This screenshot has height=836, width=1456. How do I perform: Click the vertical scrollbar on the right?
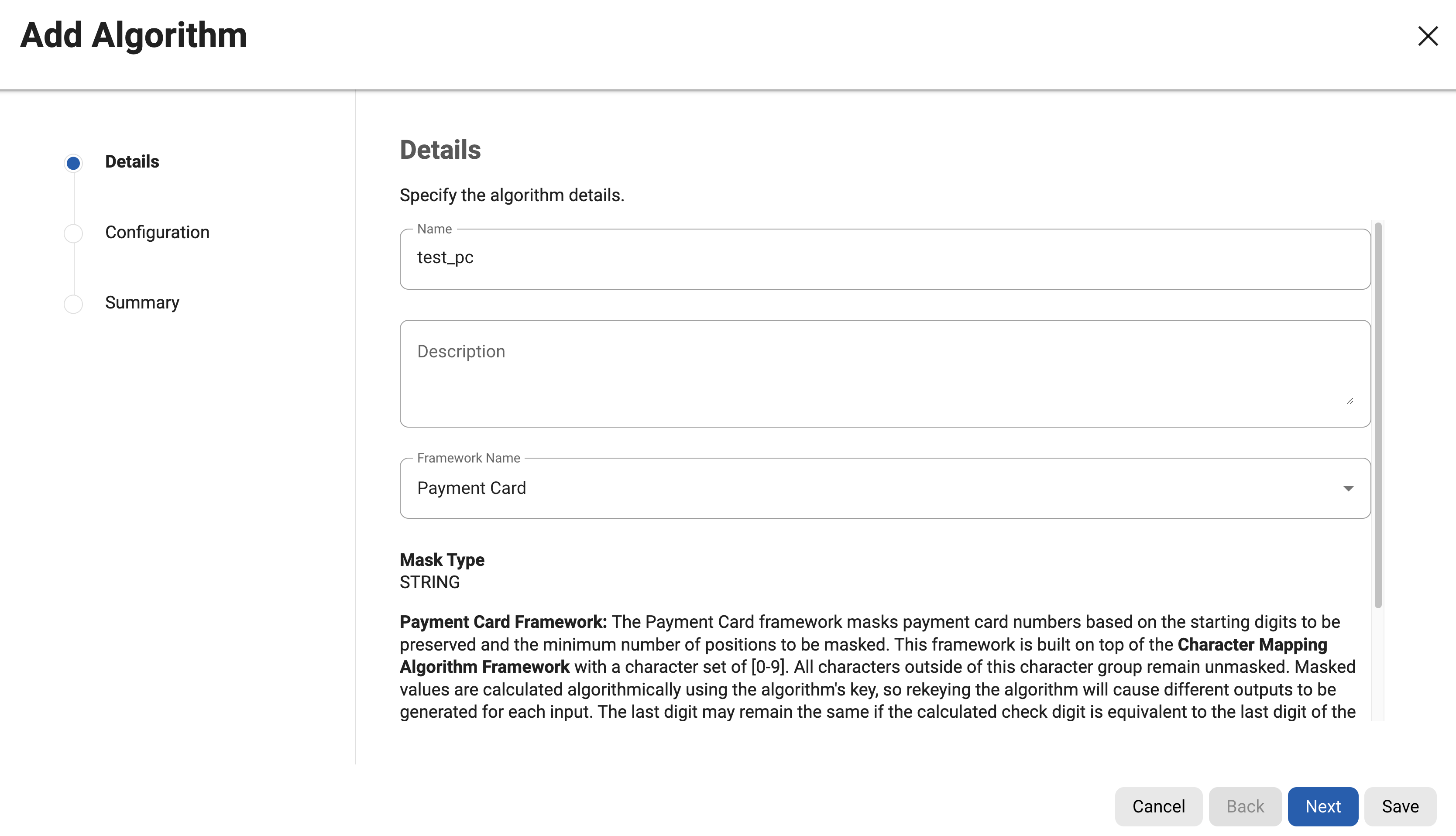1378,402
